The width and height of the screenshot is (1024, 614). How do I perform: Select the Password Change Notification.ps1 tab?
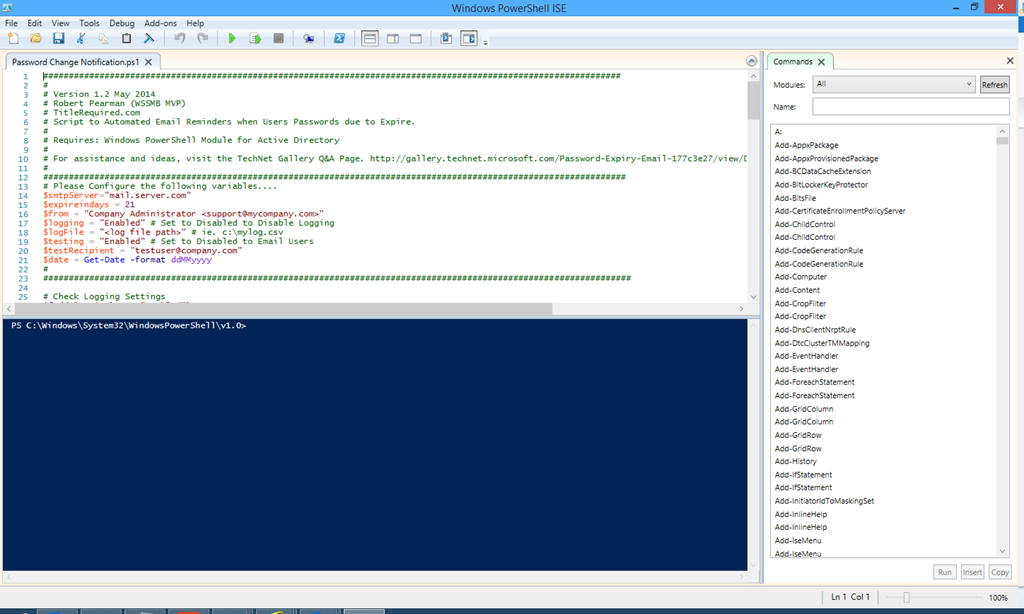tap(75, 62)
